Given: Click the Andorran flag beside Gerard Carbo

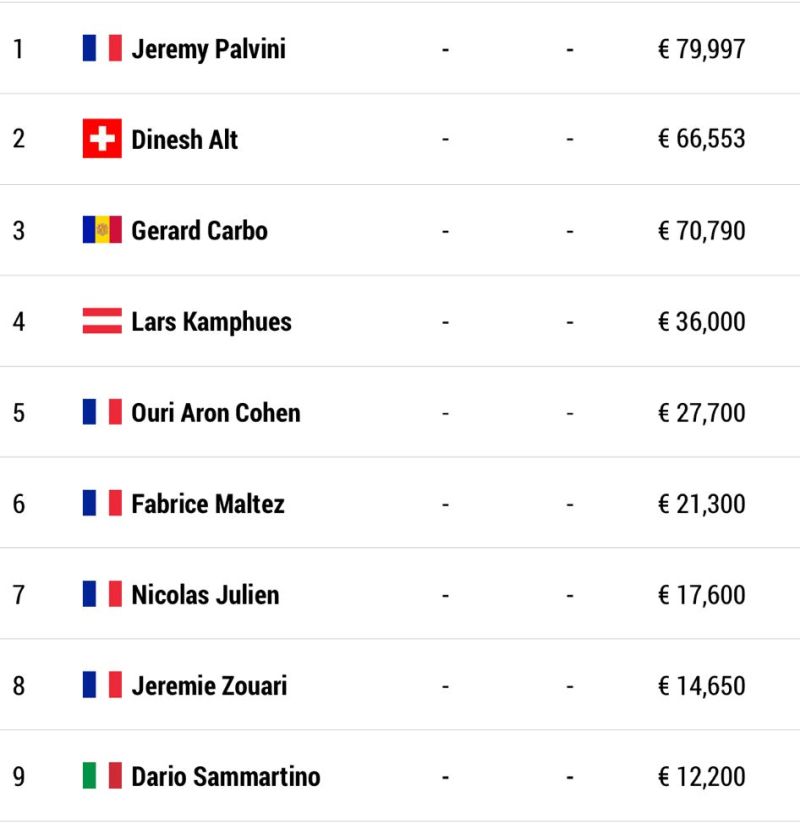Looking at the screenshot, I should click(x=102, y=230).
